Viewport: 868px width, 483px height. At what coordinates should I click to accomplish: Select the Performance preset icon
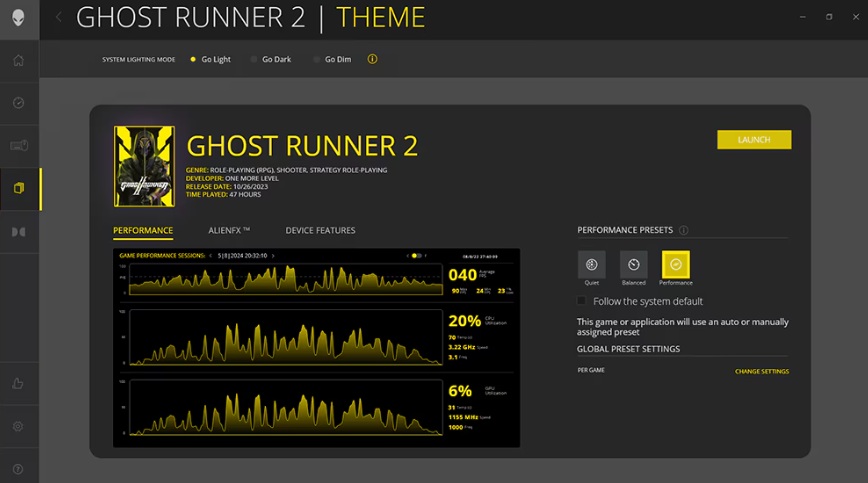676,264
